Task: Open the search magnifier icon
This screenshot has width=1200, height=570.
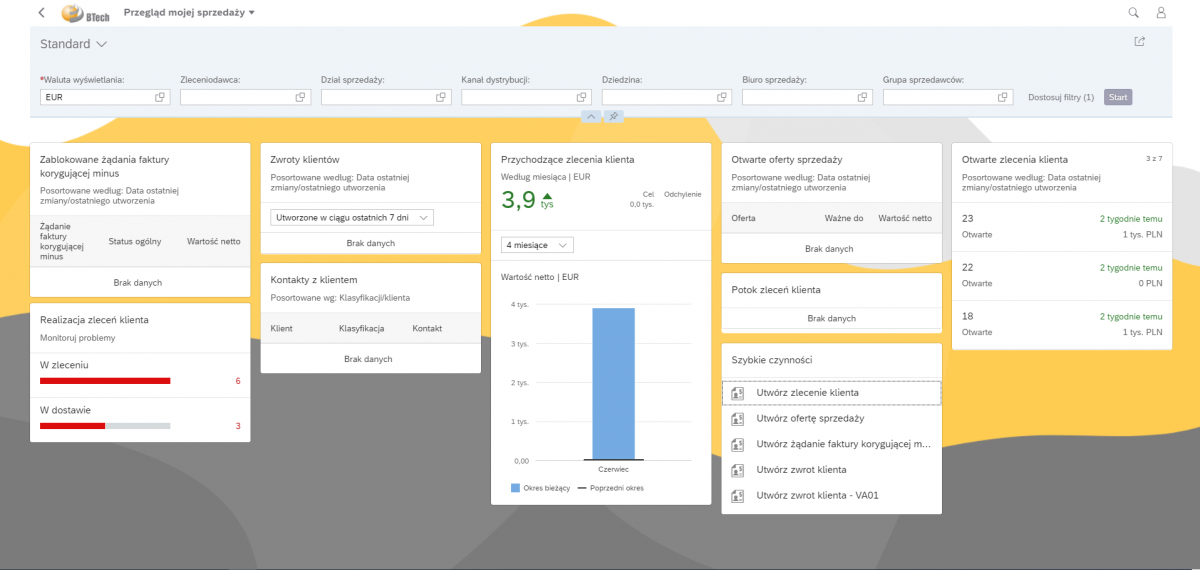Action: (1133, 13)
